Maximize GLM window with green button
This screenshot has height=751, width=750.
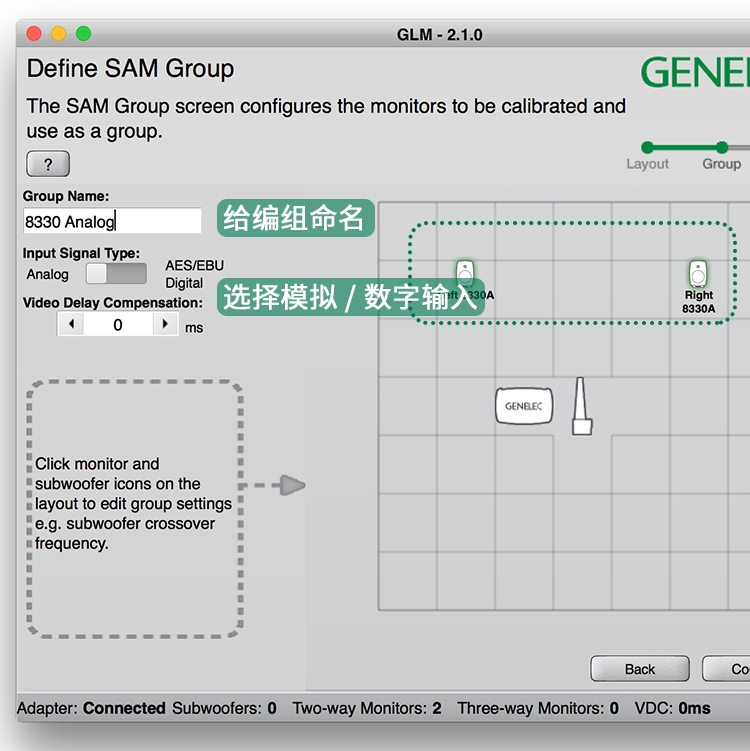tap(84, 34)
